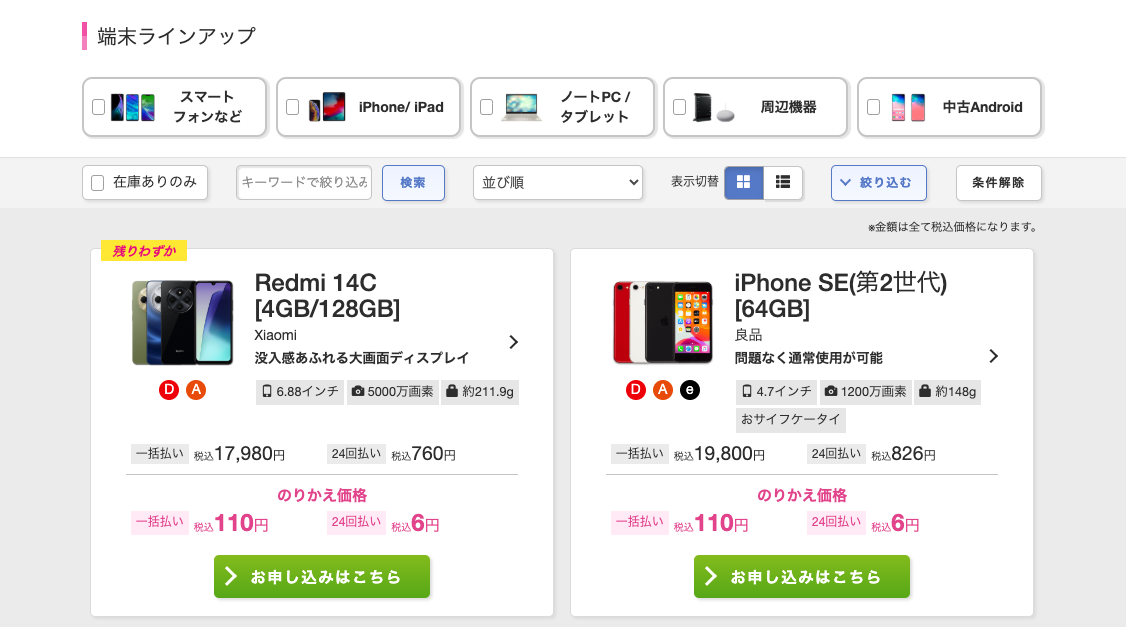Image resolution: width=1126 pixels, height=627 pixels.
Task: Click the red D carrier badge under Redmi 14C
Action: (169, 390)
